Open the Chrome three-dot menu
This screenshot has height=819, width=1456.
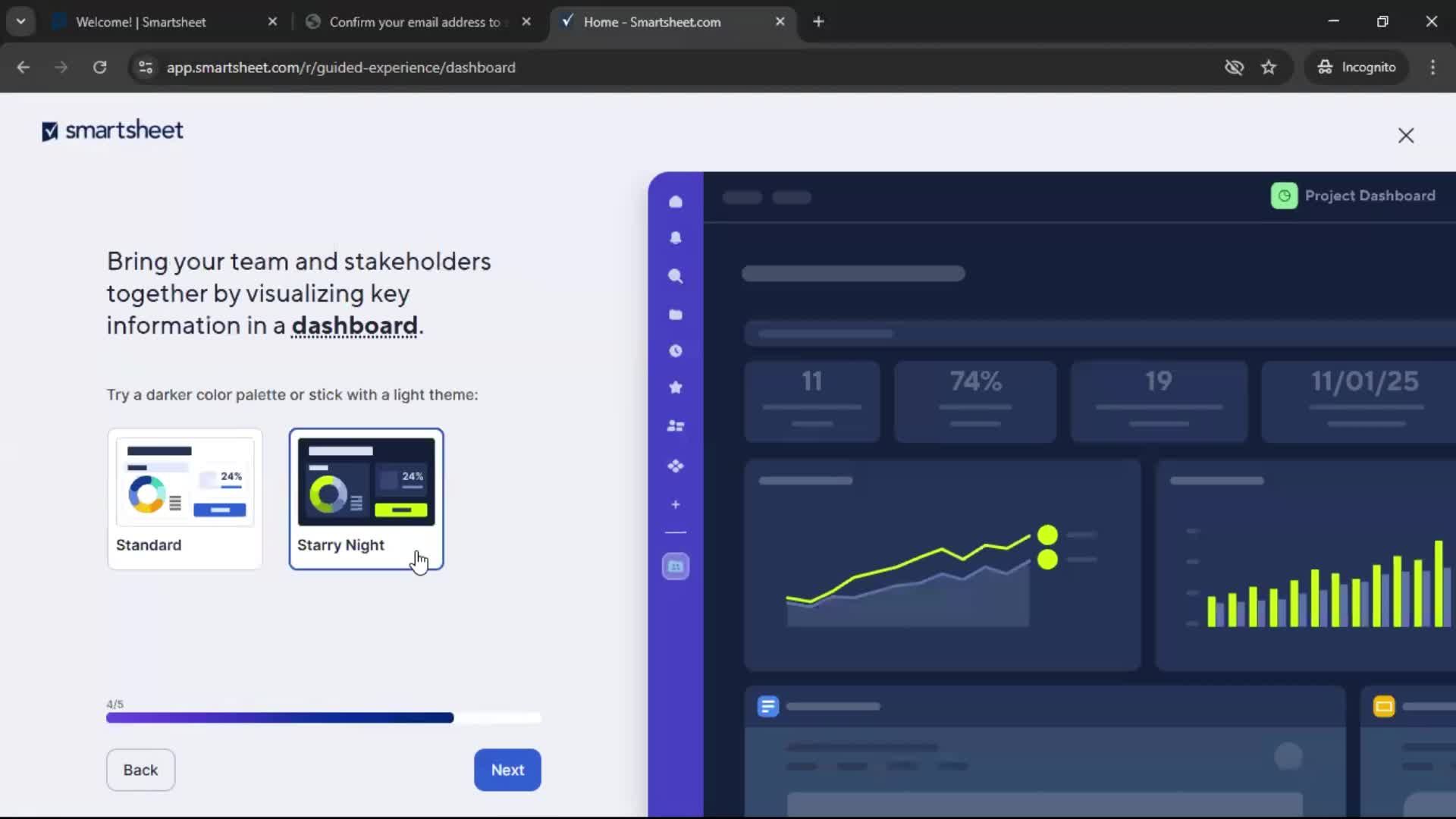[1433, 67]
